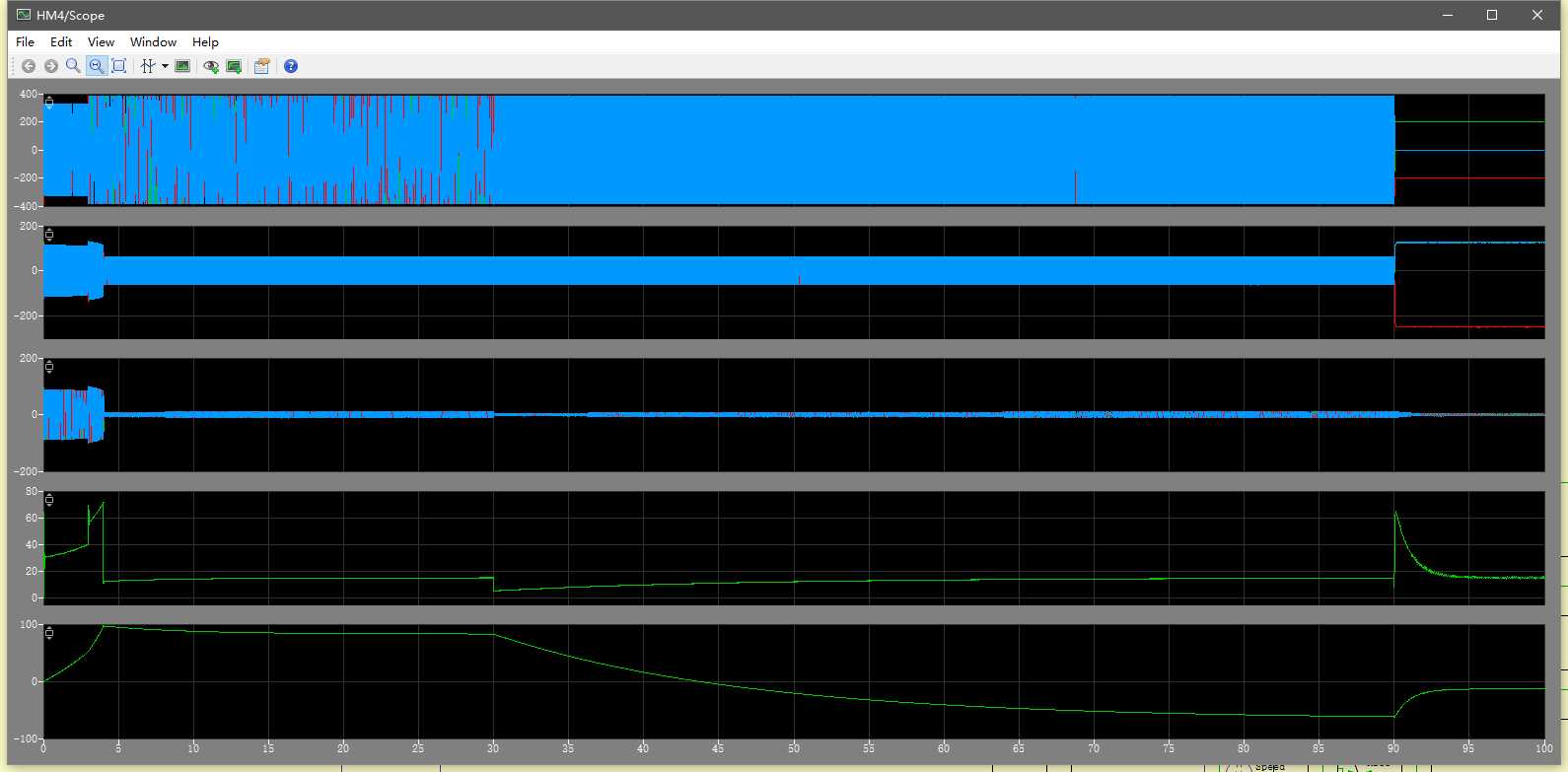Screen dimensions: 1568x772
Task: Toggle the Zoom X-axis tool
Action: pyautogui.click(x=96, y=66)
